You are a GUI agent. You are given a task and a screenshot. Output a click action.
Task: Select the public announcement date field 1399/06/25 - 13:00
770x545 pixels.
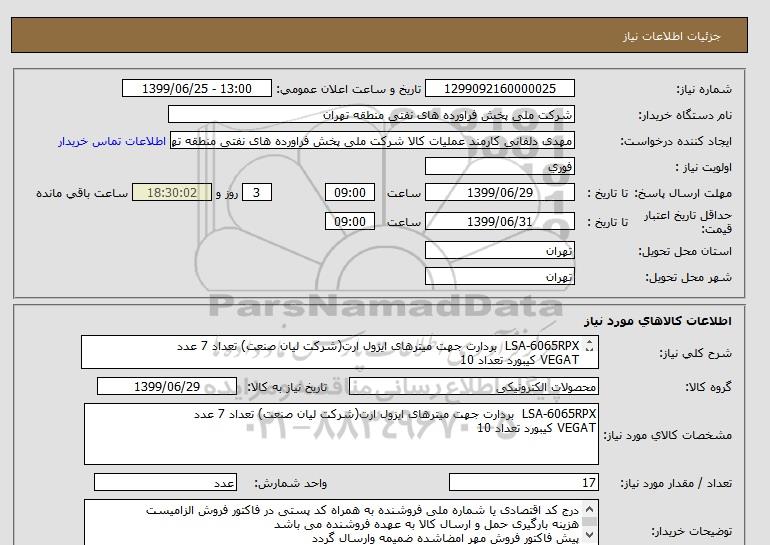click(x=196, y=89)
